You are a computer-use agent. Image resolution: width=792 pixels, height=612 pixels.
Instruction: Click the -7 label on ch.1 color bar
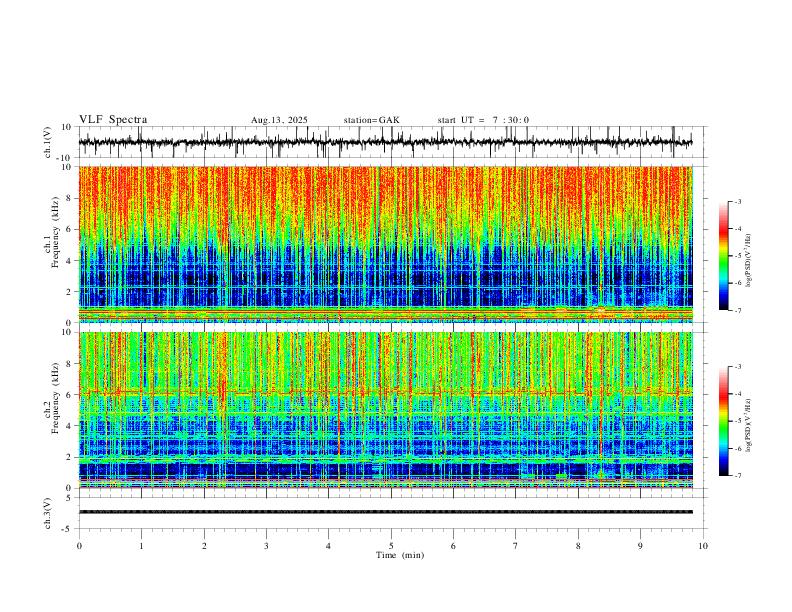pos(738,310)
